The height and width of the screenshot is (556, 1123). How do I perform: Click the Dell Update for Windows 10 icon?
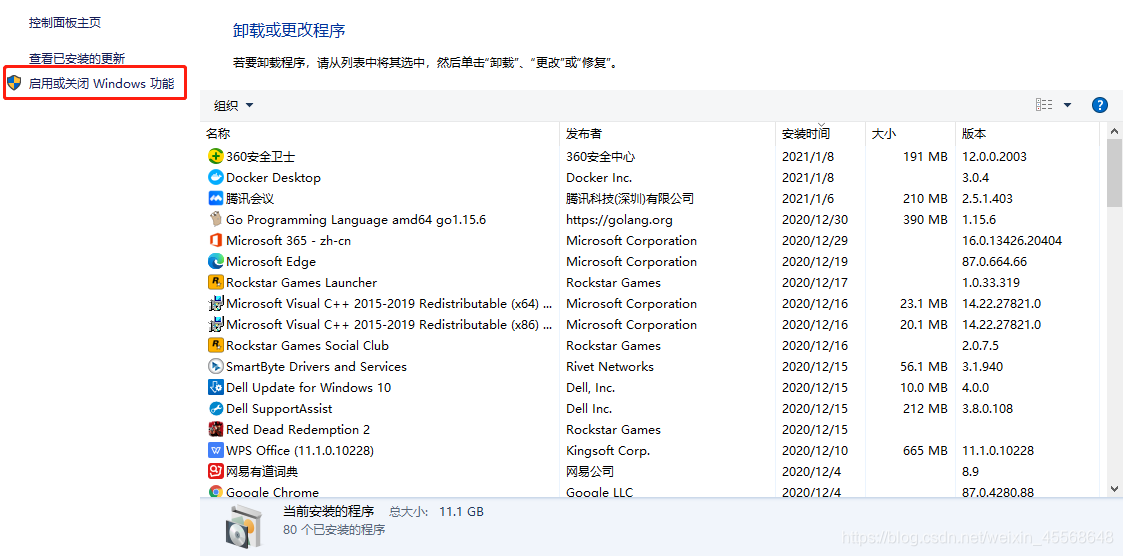point(216,388)
